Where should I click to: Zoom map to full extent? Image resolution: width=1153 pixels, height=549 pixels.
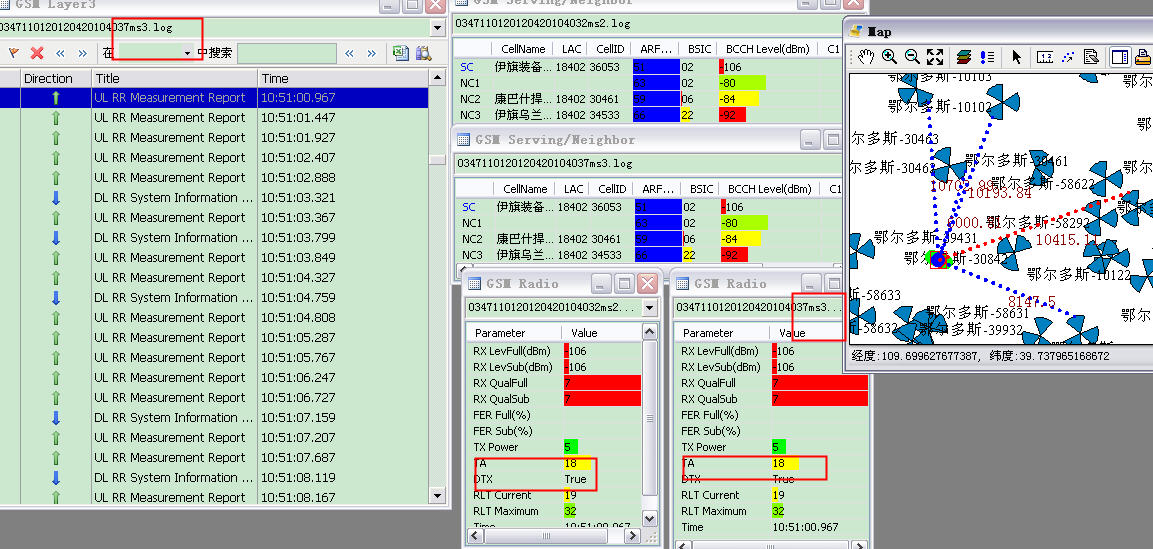pyautogui.click(x=935, y=57)
